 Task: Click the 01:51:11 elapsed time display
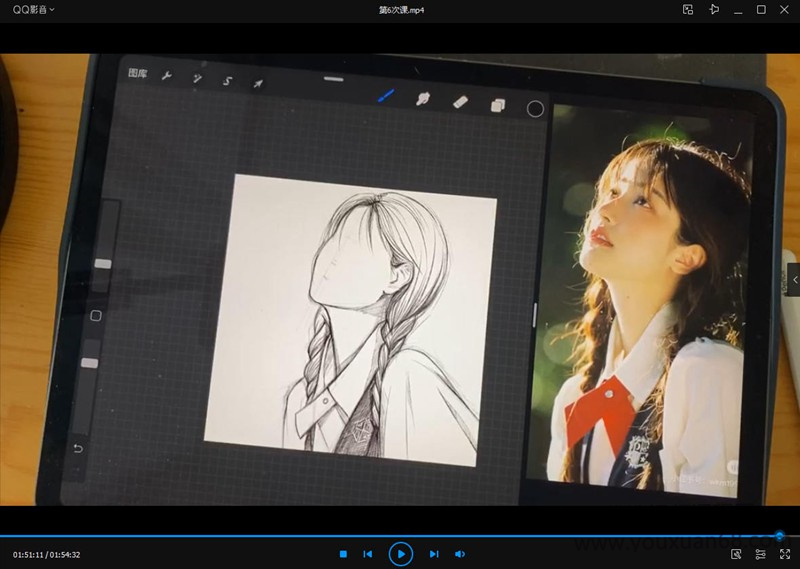point(28,554)
